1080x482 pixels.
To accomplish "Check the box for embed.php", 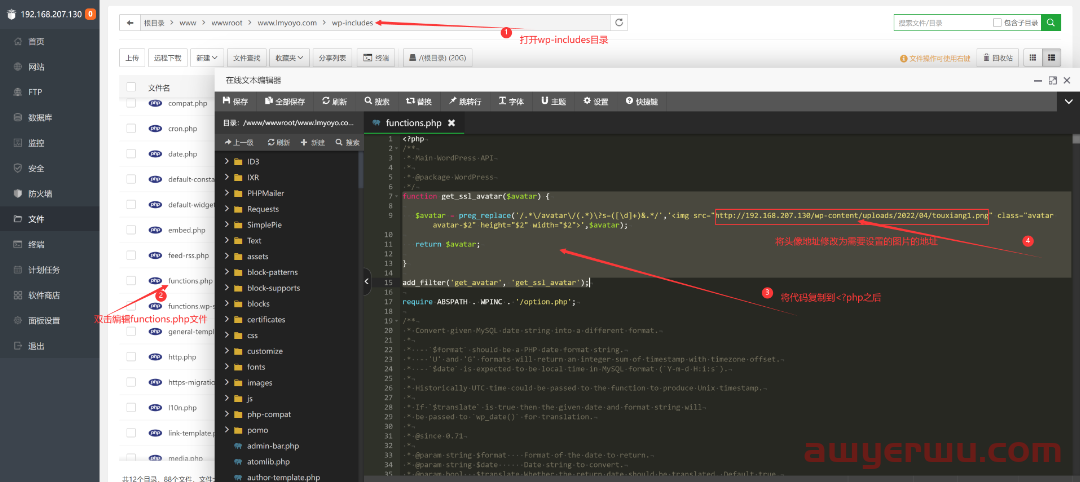I will pyautogui.click(x=131, y=230).
